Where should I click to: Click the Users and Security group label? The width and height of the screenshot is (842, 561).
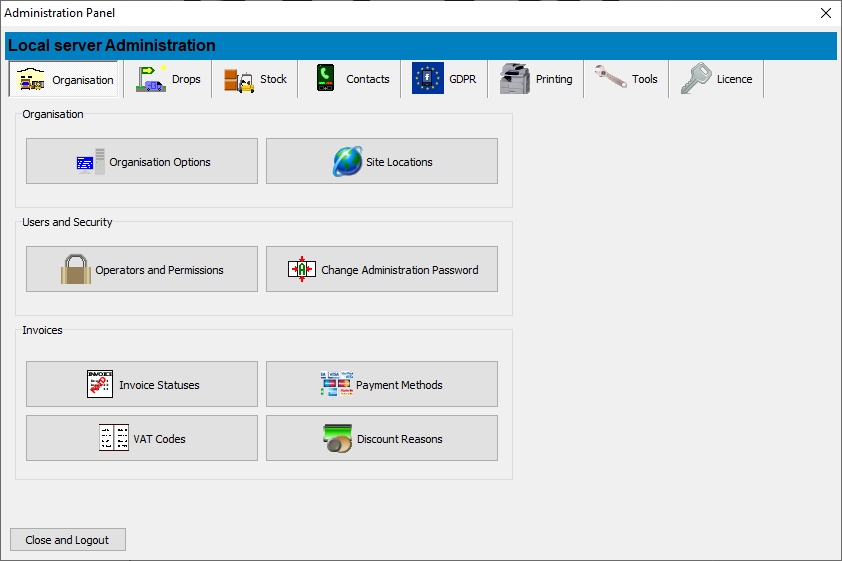click(x=67, y=222)
